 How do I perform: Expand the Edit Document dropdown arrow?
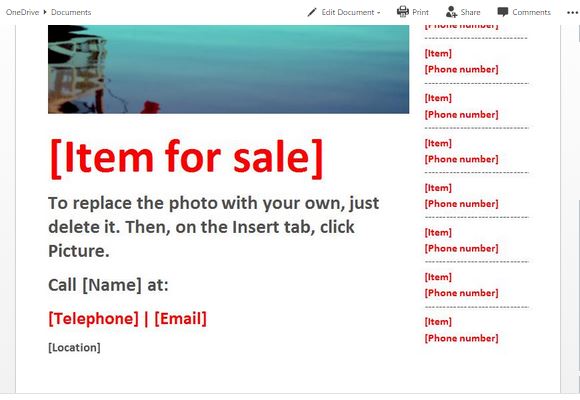pos(378,13)
